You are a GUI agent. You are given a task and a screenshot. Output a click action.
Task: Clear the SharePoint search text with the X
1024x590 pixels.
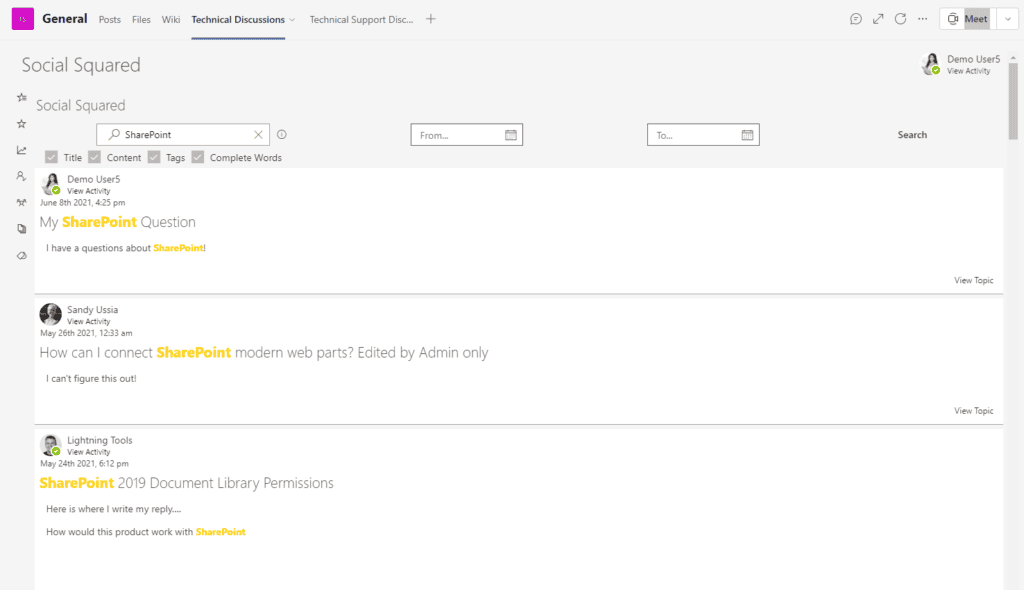(x=258, y=135)
